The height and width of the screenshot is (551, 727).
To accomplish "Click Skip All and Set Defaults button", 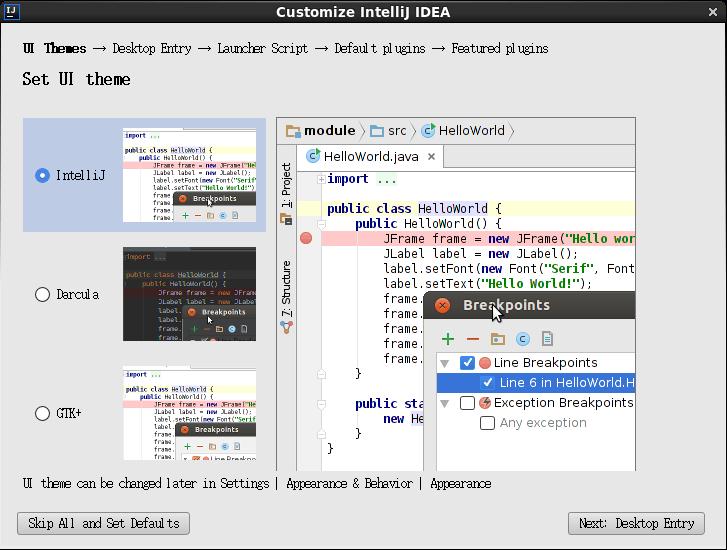I will 103,524.
